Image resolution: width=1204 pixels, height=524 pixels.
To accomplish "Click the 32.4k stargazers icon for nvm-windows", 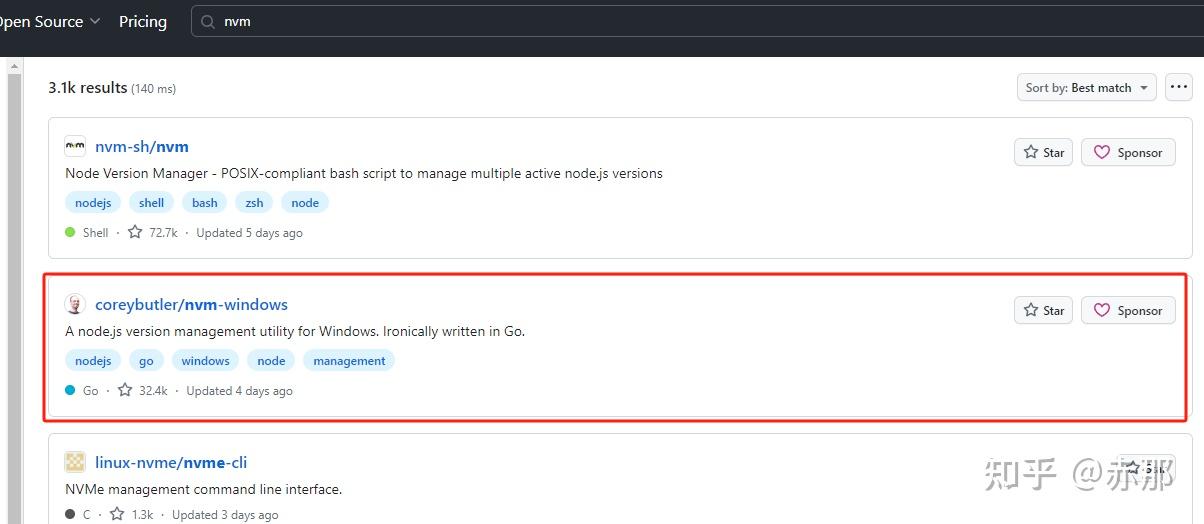I will 125,390.
